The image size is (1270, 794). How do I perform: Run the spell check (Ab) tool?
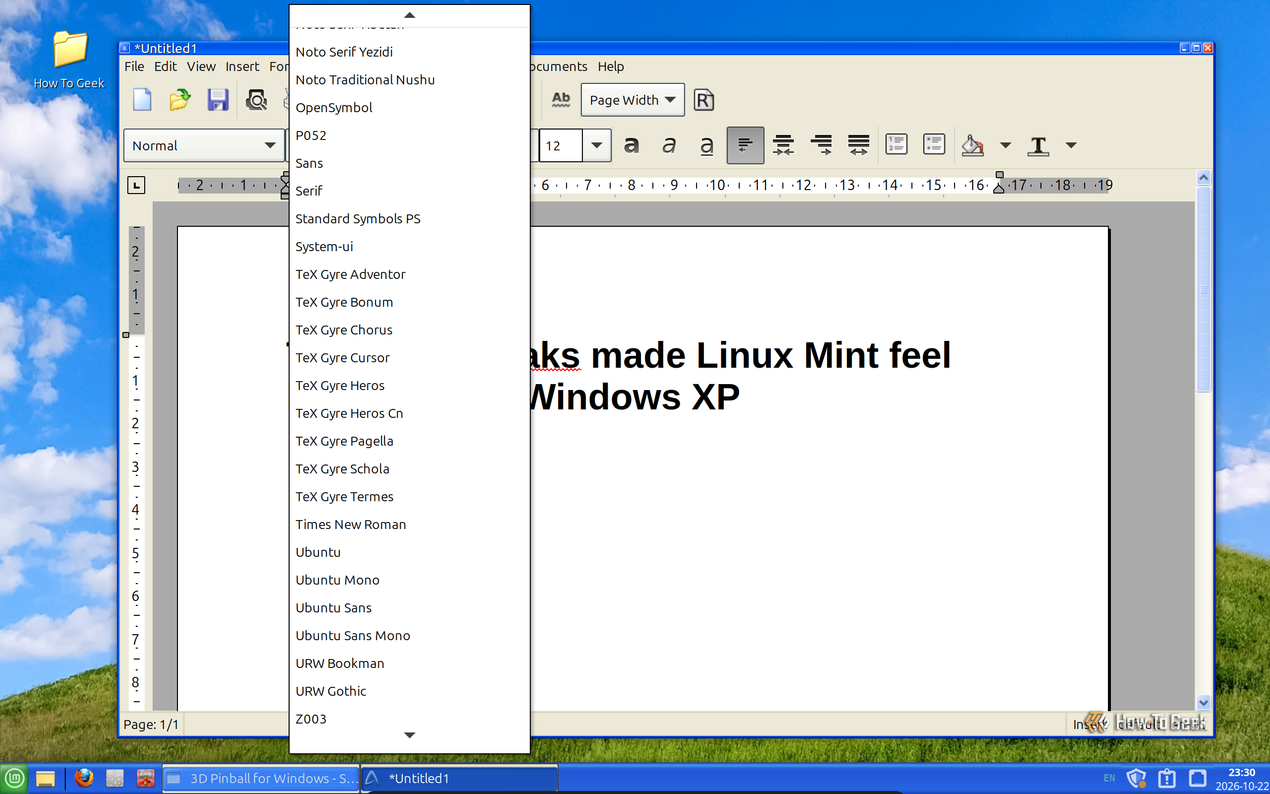coord(561,100)
